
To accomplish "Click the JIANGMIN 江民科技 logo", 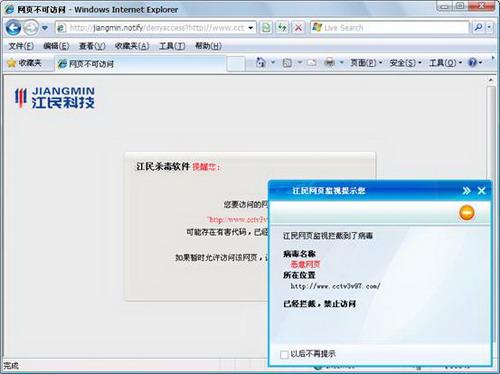I will pyautogui.click(x=55, y=98).
